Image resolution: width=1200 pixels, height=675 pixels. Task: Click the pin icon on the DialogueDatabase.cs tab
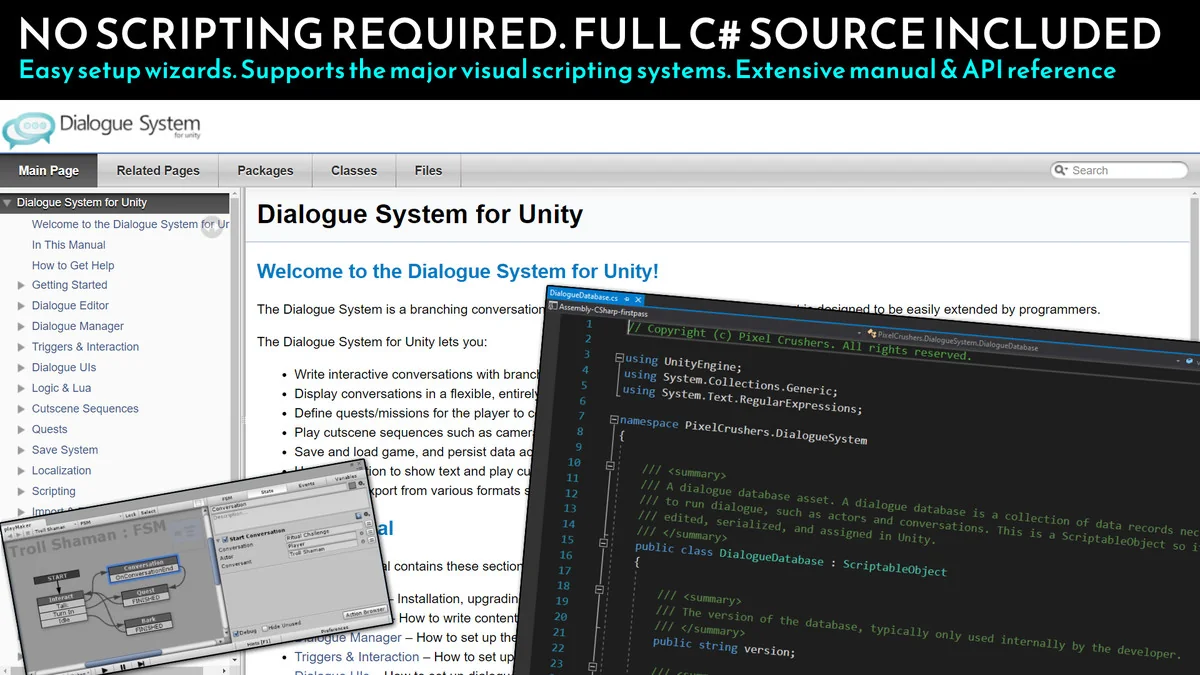pos(626,298)
